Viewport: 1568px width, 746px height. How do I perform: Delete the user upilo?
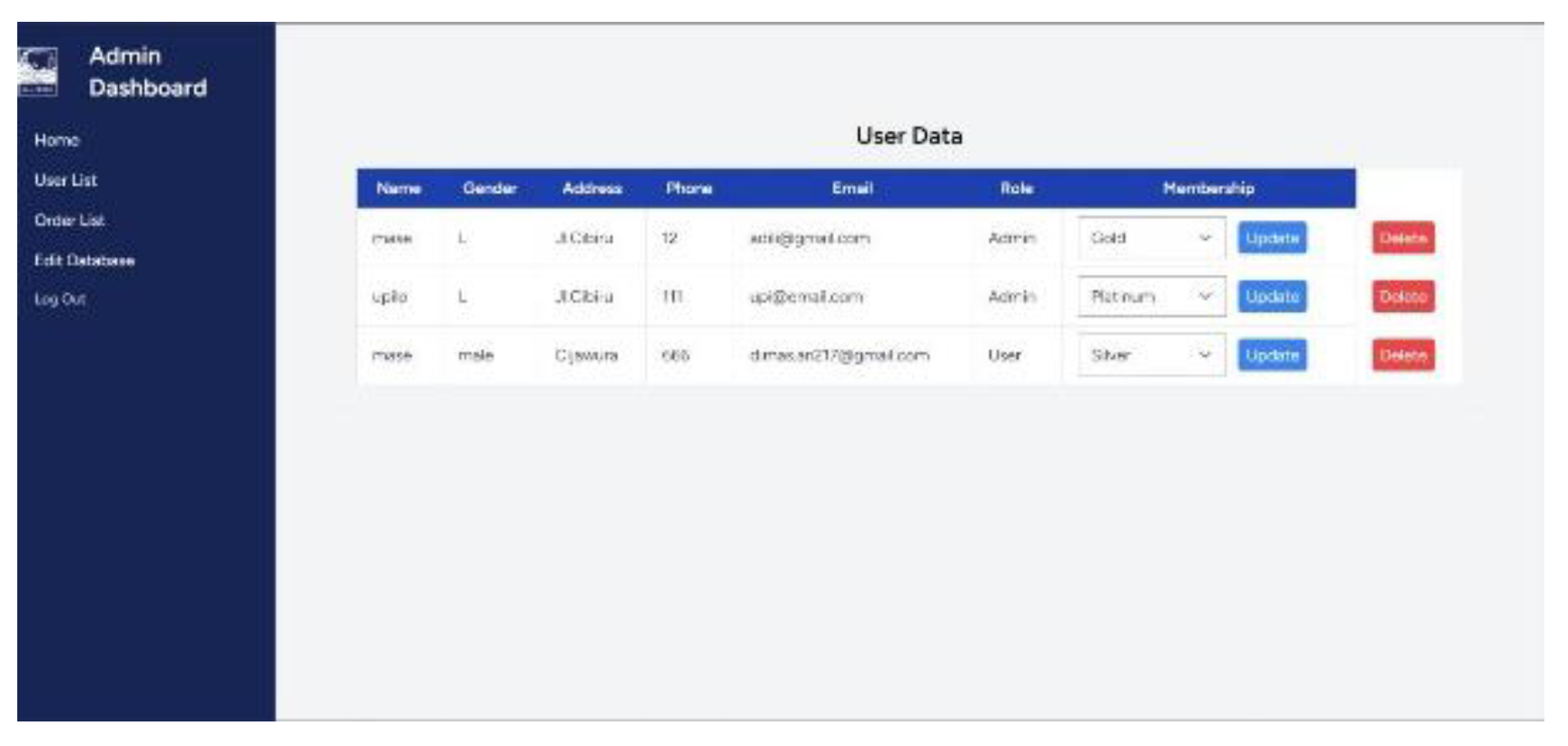point(1403,296)
